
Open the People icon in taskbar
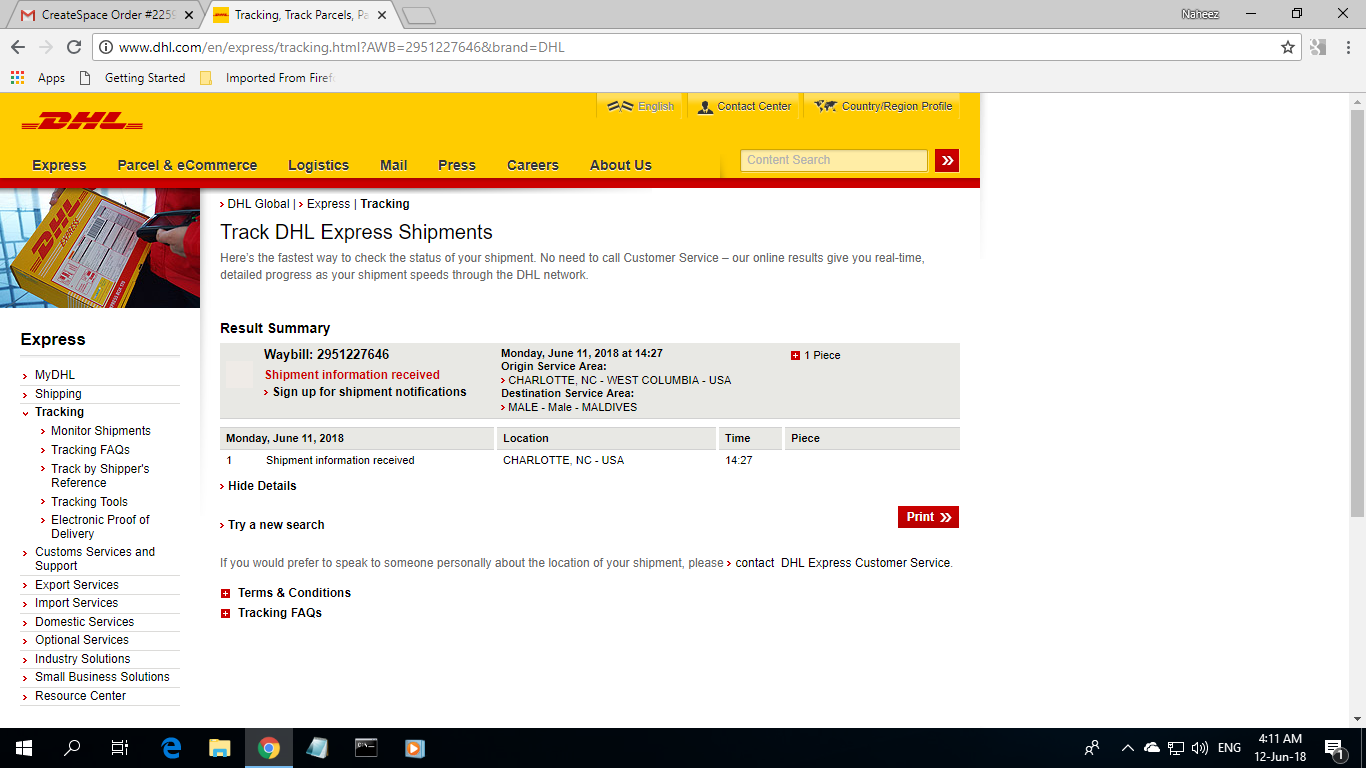click(1092, 748)
